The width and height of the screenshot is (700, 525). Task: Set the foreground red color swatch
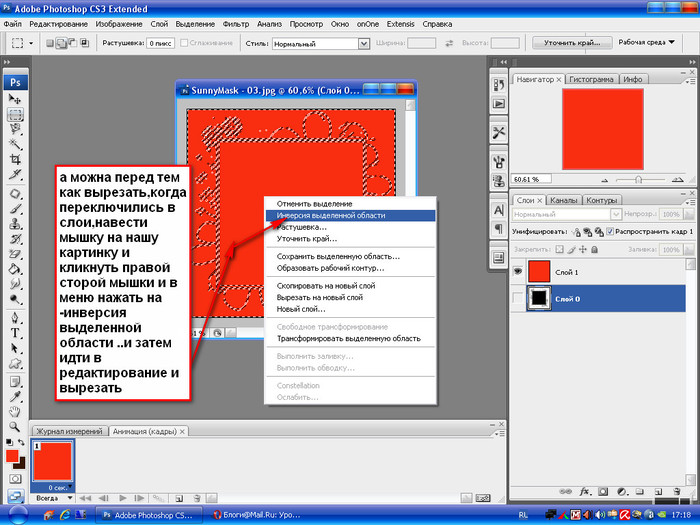12,456
